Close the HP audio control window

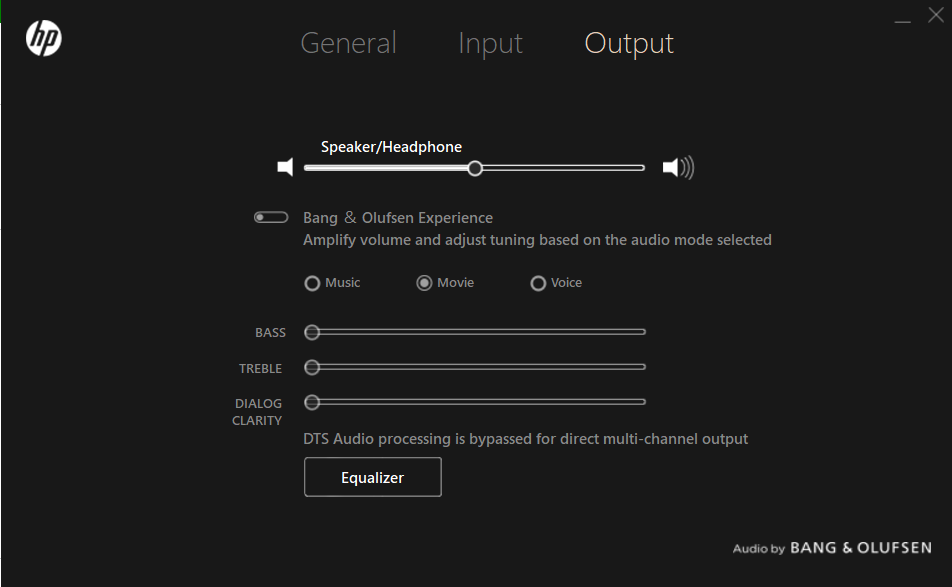(x=936, y=15)
